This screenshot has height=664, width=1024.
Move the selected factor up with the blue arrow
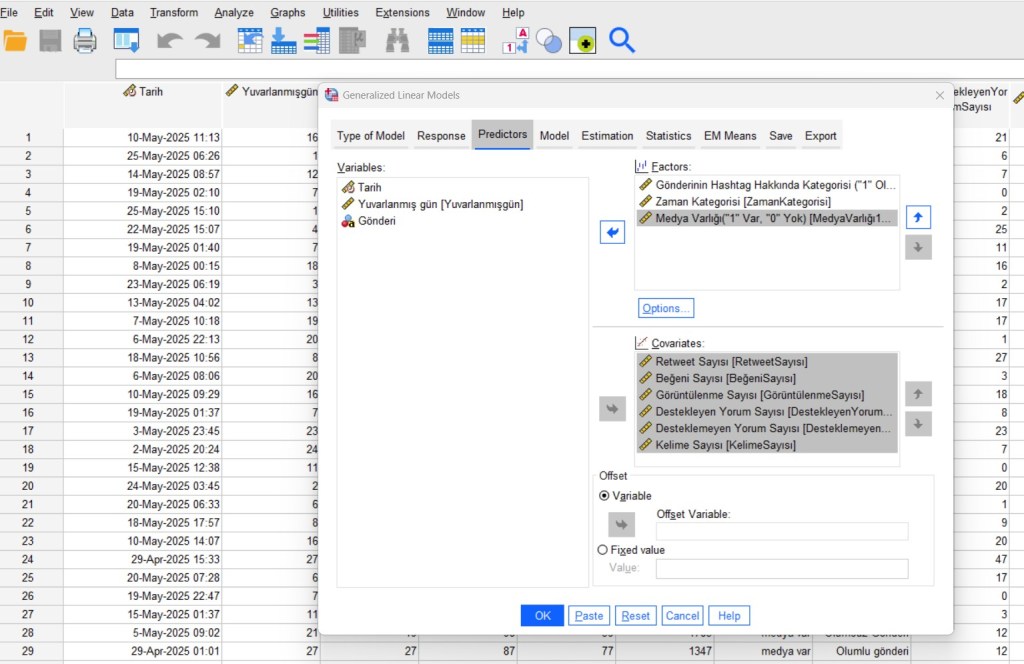918,216
